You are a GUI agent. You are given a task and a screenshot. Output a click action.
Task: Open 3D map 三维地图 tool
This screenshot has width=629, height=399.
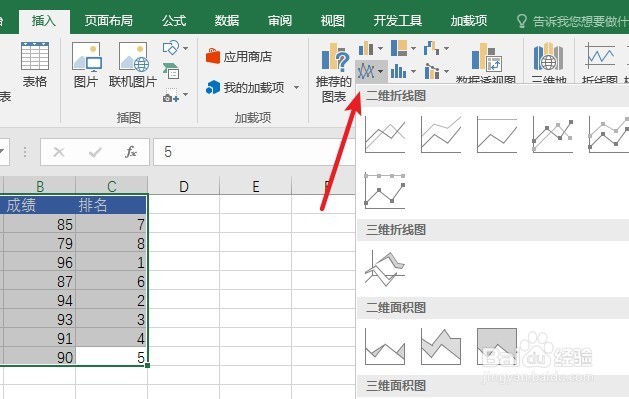point(549,62)
